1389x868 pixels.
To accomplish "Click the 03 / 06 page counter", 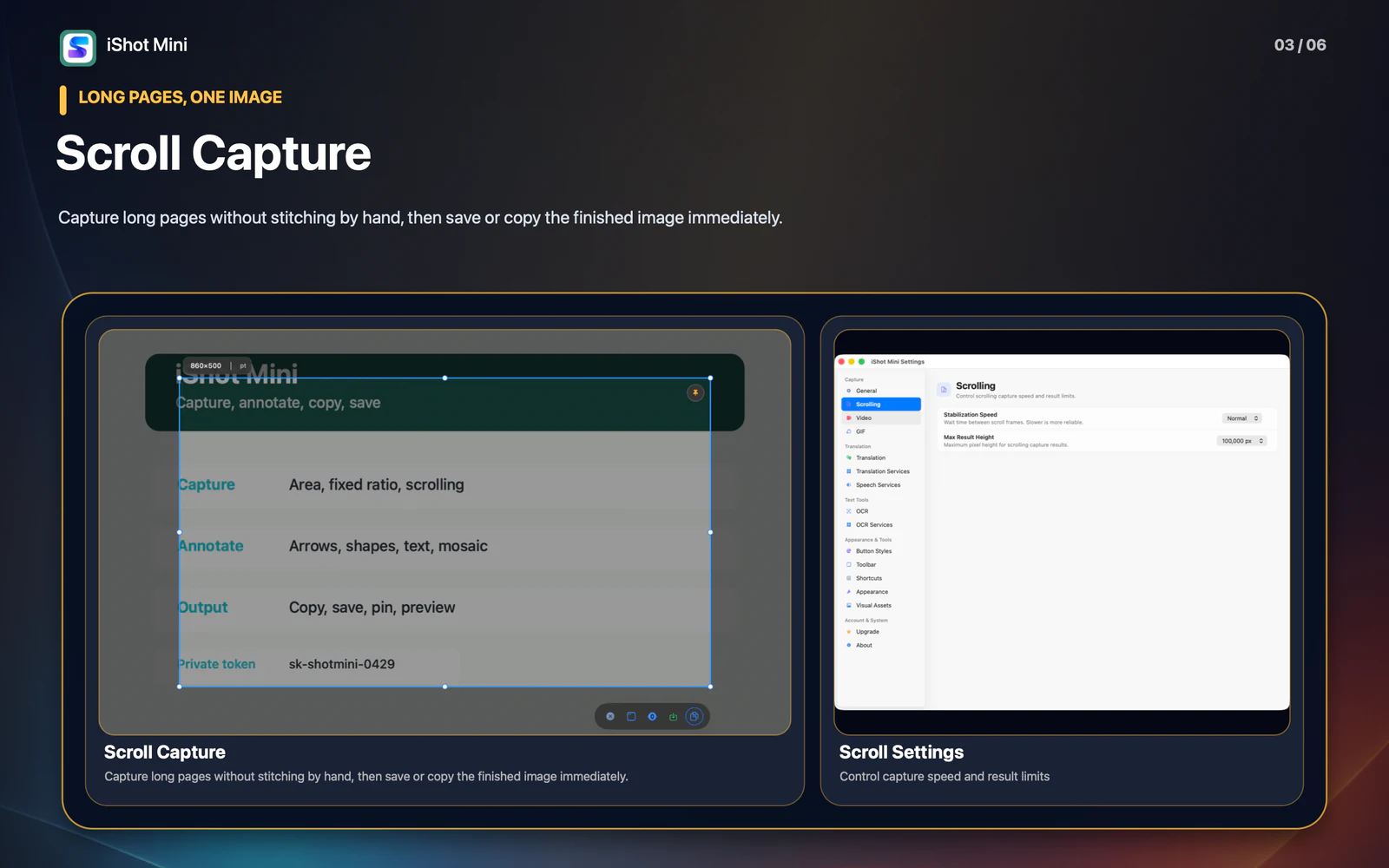I will coord(1300,45).
